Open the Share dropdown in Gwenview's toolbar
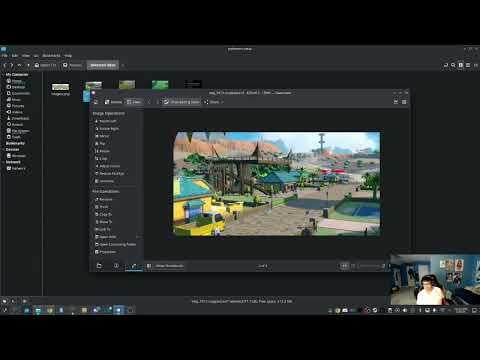This screenshot has height=360, width=480. pos(214,102)
